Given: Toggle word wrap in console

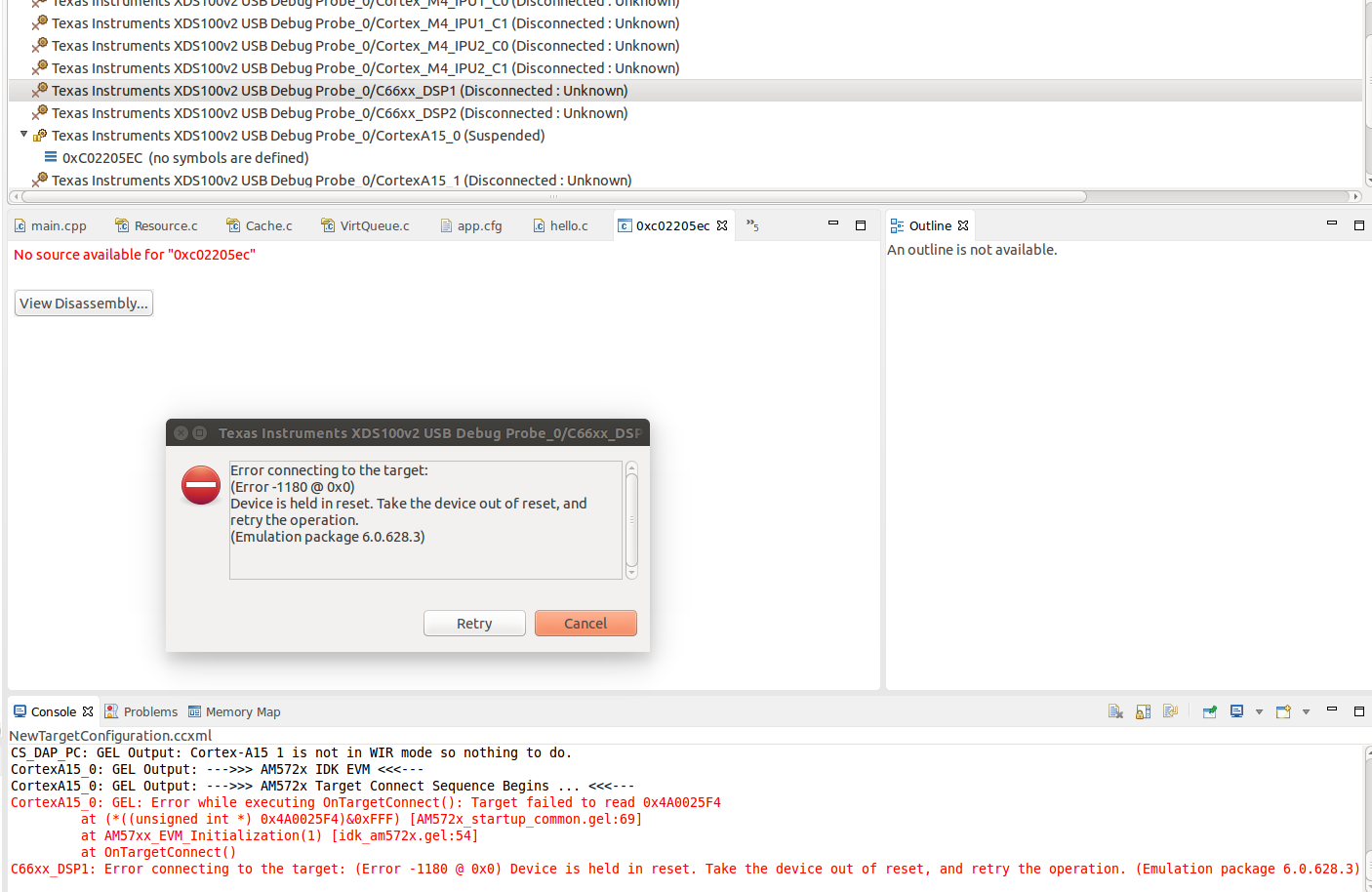Looking at the screenshot, I should click(x=1171, y=711).
